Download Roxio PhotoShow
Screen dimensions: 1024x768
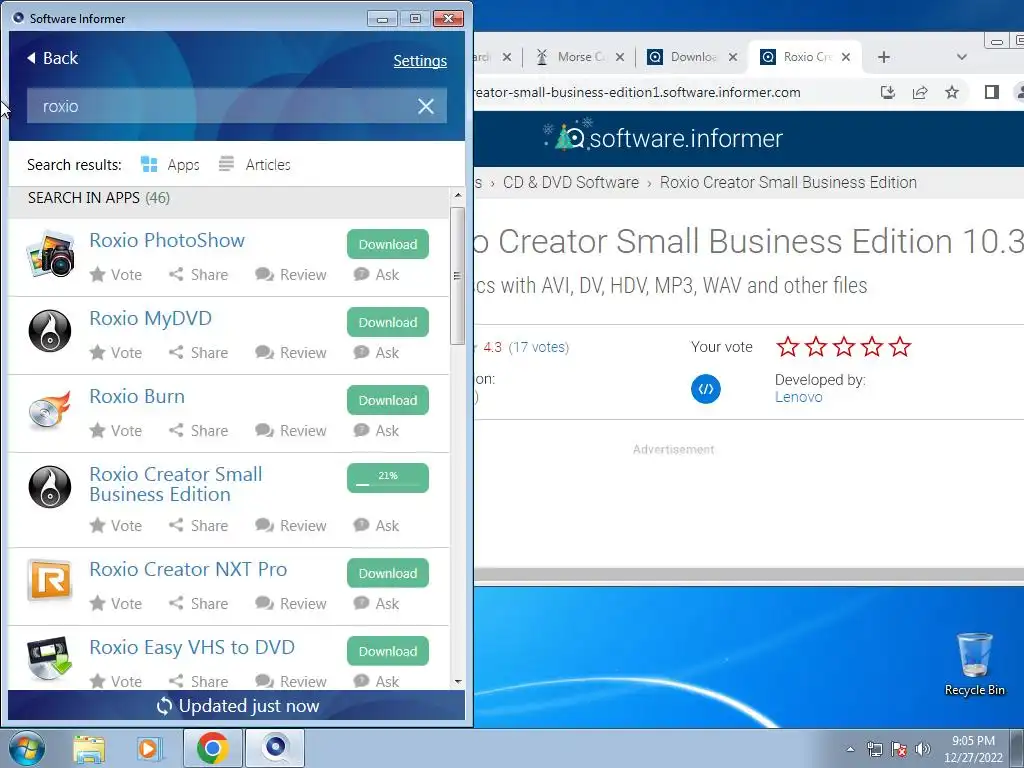[388, 244]
